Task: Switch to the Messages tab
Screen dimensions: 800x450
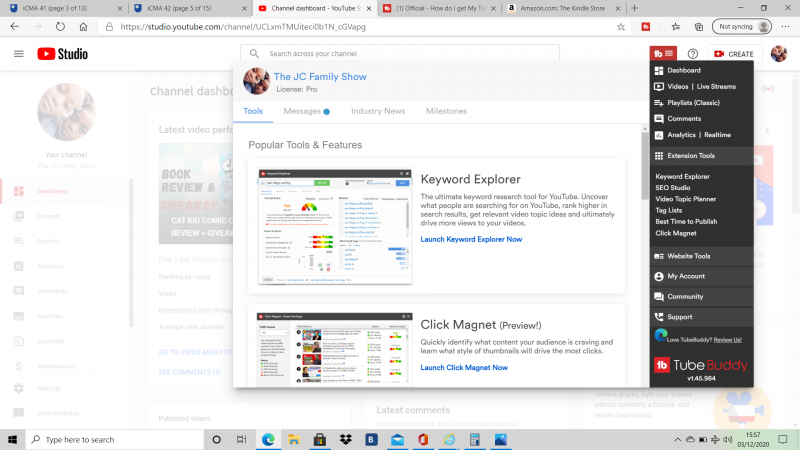Action: (x=305, y=111)
